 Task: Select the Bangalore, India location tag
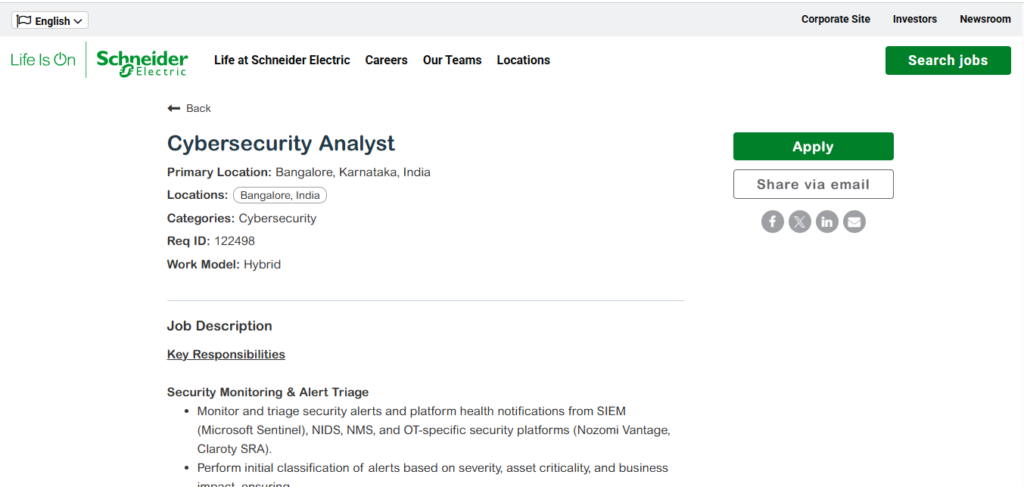point(280,195)
